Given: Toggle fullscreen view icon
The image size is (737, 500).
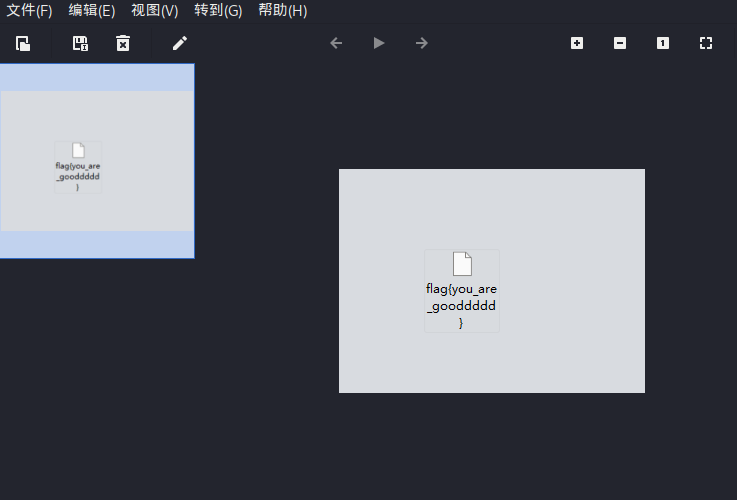Looking at the screenshot, I should pyautogui.click(x=706, y=43).
